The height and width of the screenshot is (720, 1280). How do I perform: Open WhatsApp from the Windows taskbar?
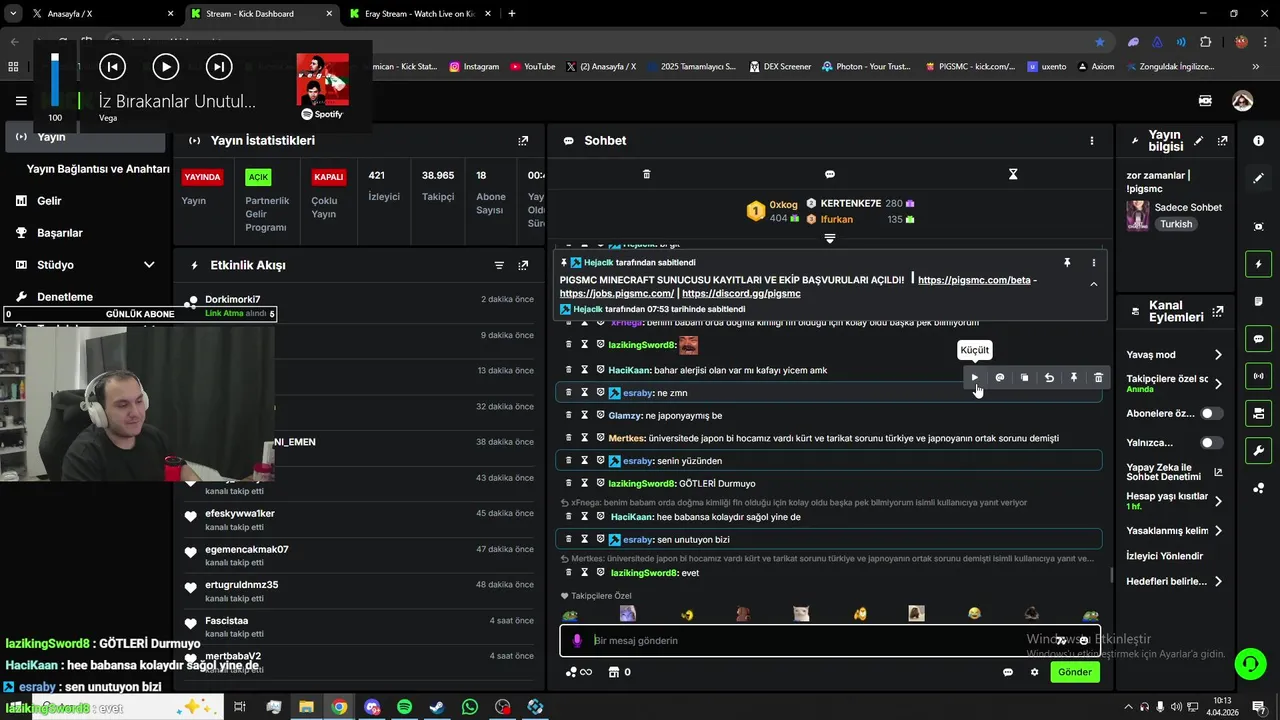(x=470, y=707)
